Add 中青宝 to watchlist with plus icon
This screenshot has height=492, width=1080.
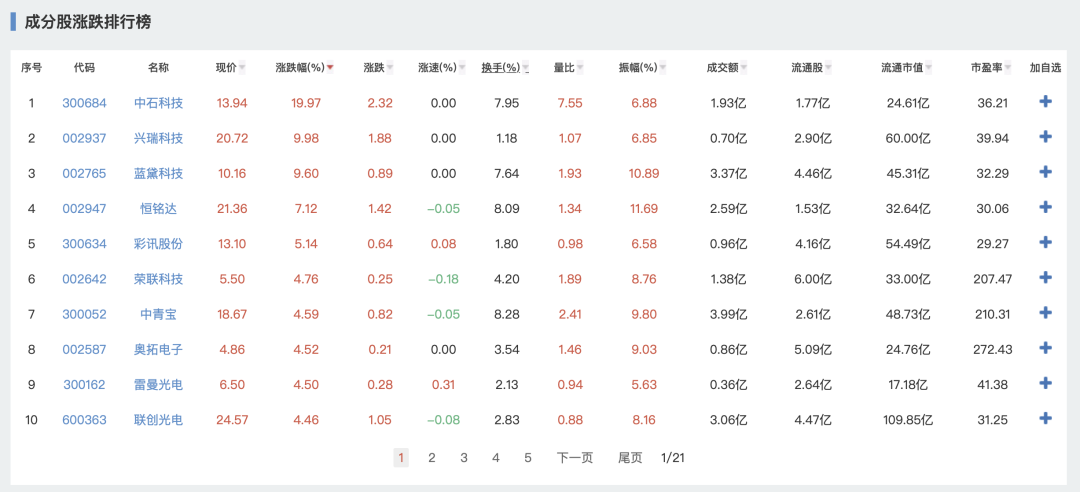pos(1046,313)
